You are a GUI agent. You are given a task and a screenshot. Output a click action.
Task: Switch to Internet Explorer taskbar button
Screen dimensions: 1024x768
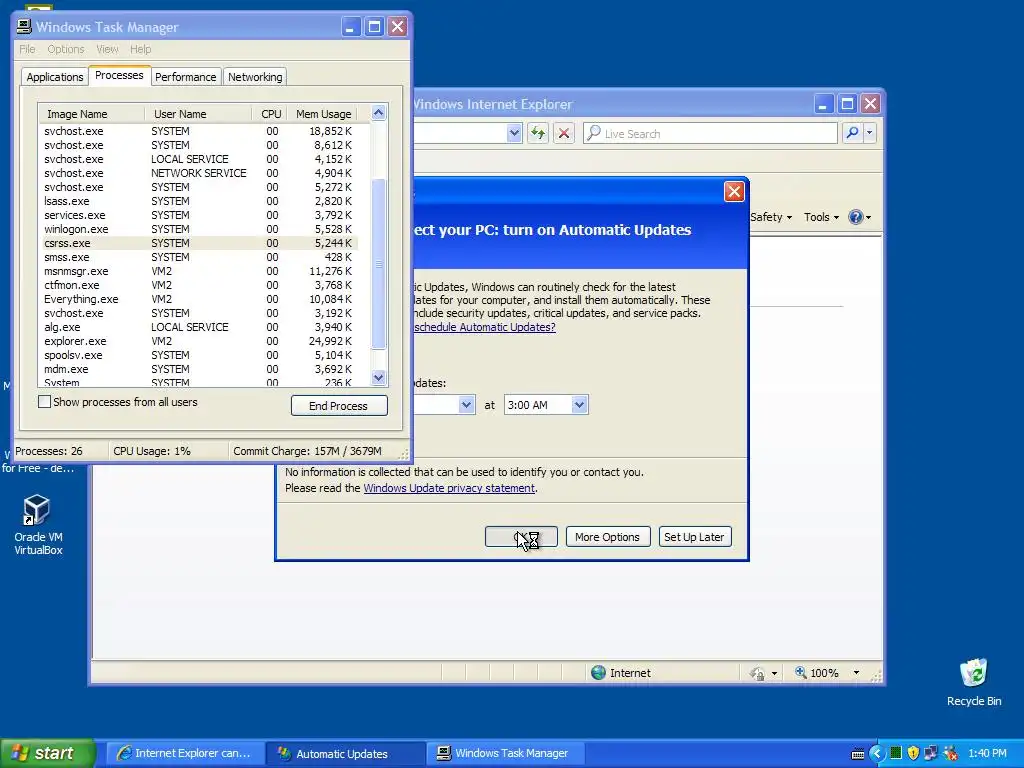185,754
